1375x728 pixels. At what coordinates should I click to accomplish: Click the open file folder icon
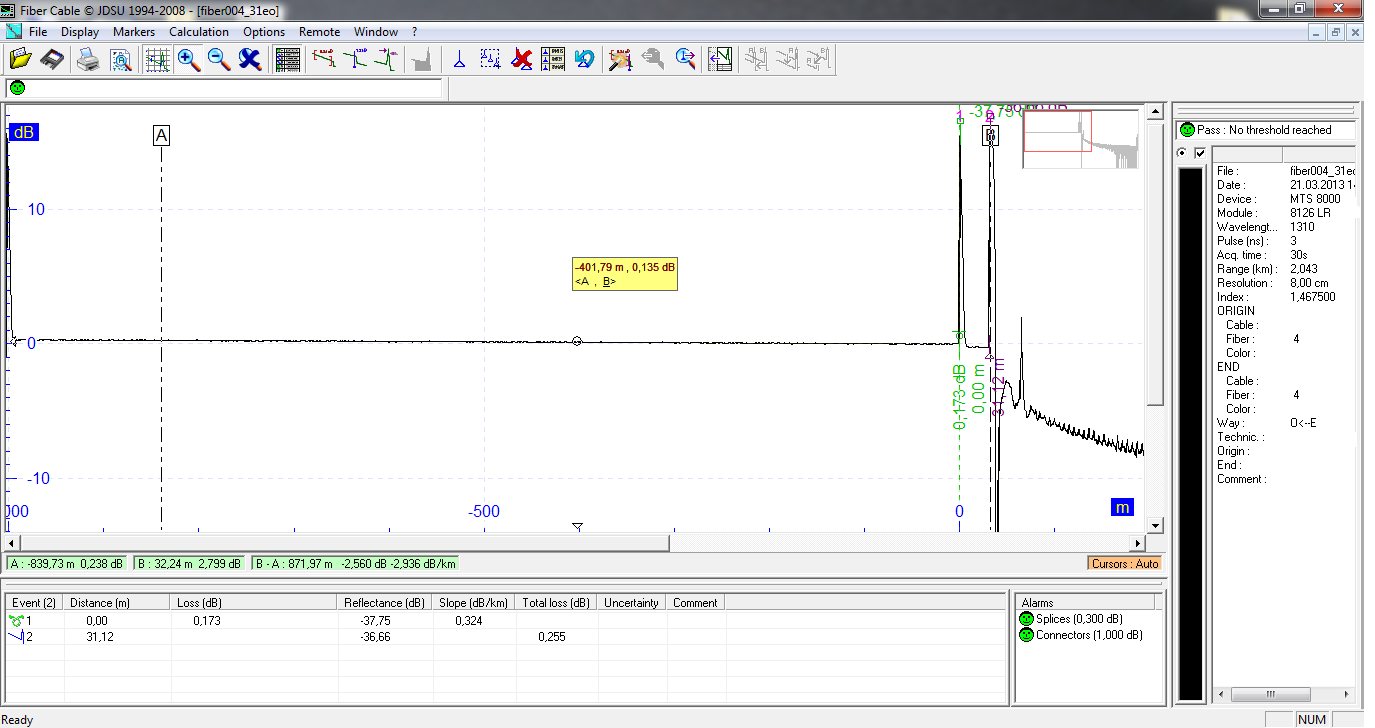tap(21, 60)
